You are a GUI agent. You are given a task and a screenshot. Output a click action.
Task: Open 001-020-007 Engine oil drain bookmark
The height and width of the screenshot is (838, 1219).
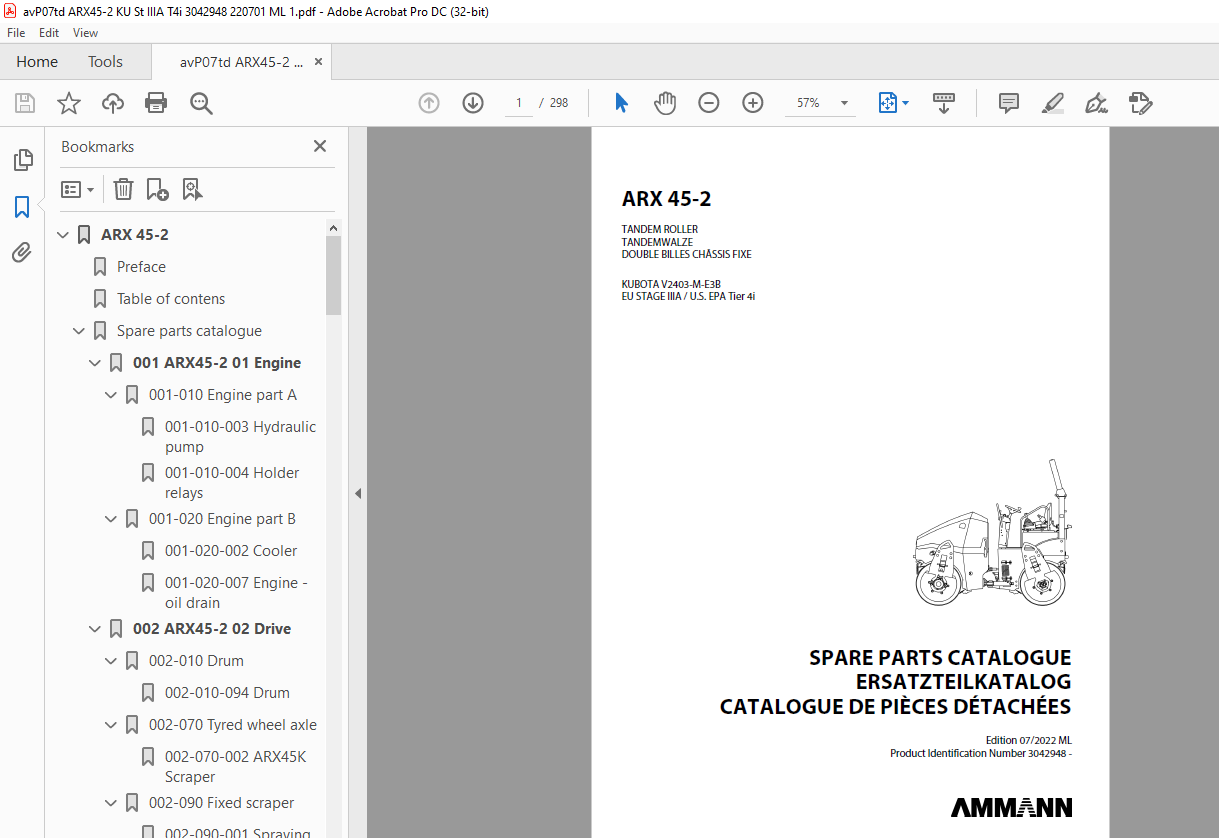coord(236,593)
